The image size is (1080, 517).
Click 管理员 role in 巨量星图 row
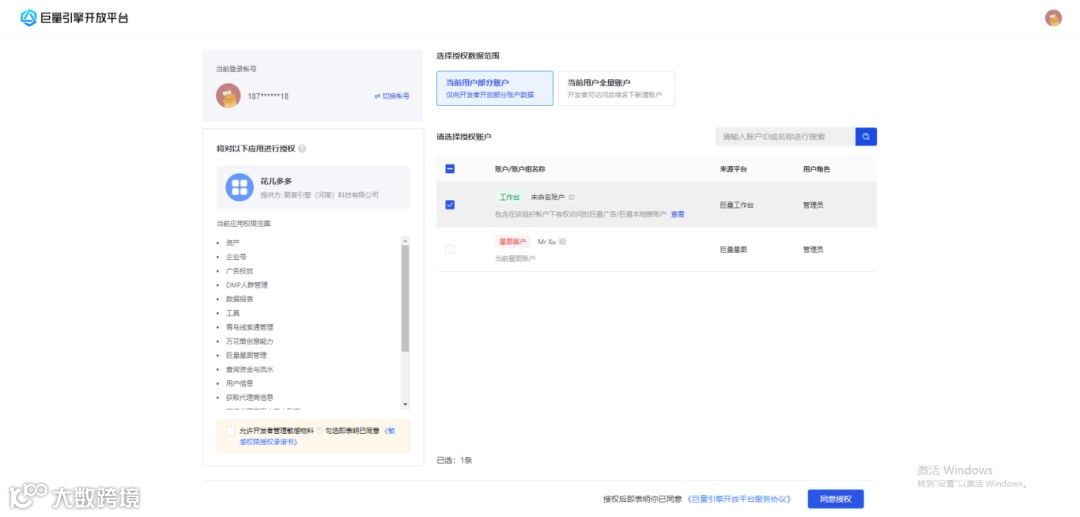pos(813,249)
